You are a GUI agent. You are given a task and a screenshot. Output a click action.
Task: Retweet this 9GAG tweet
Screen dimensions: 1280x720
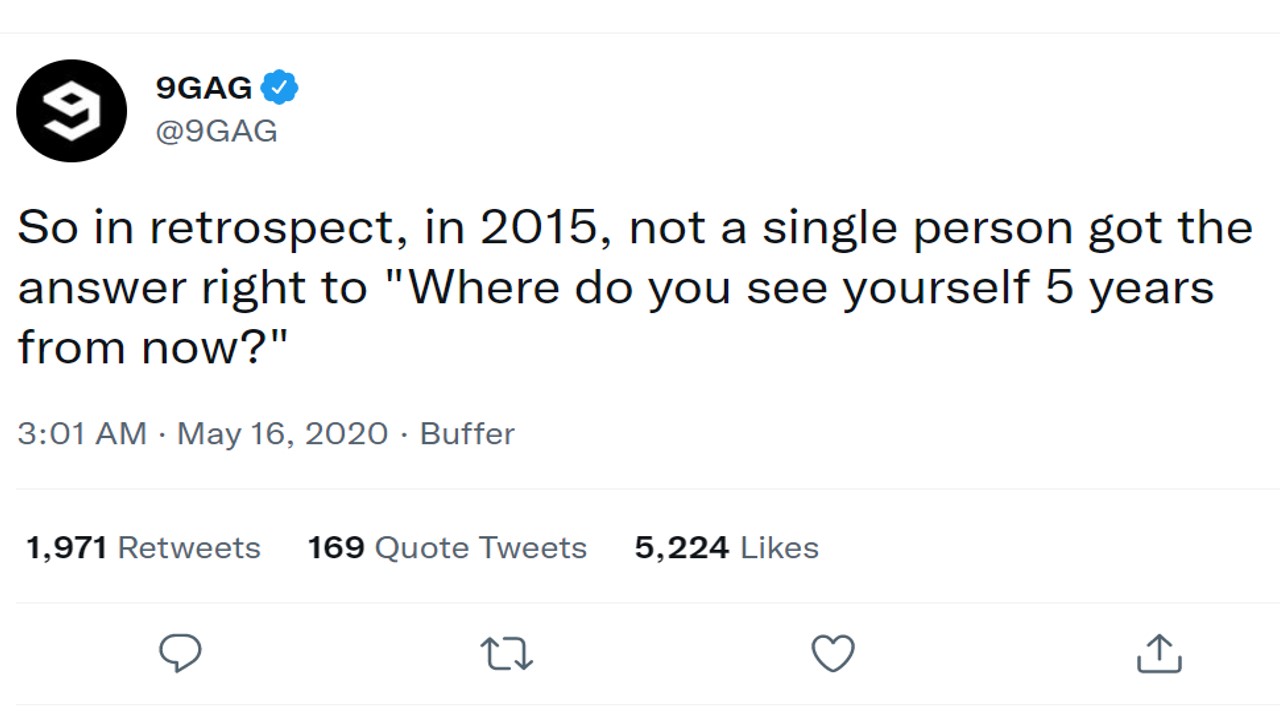[x=507, y=654]
